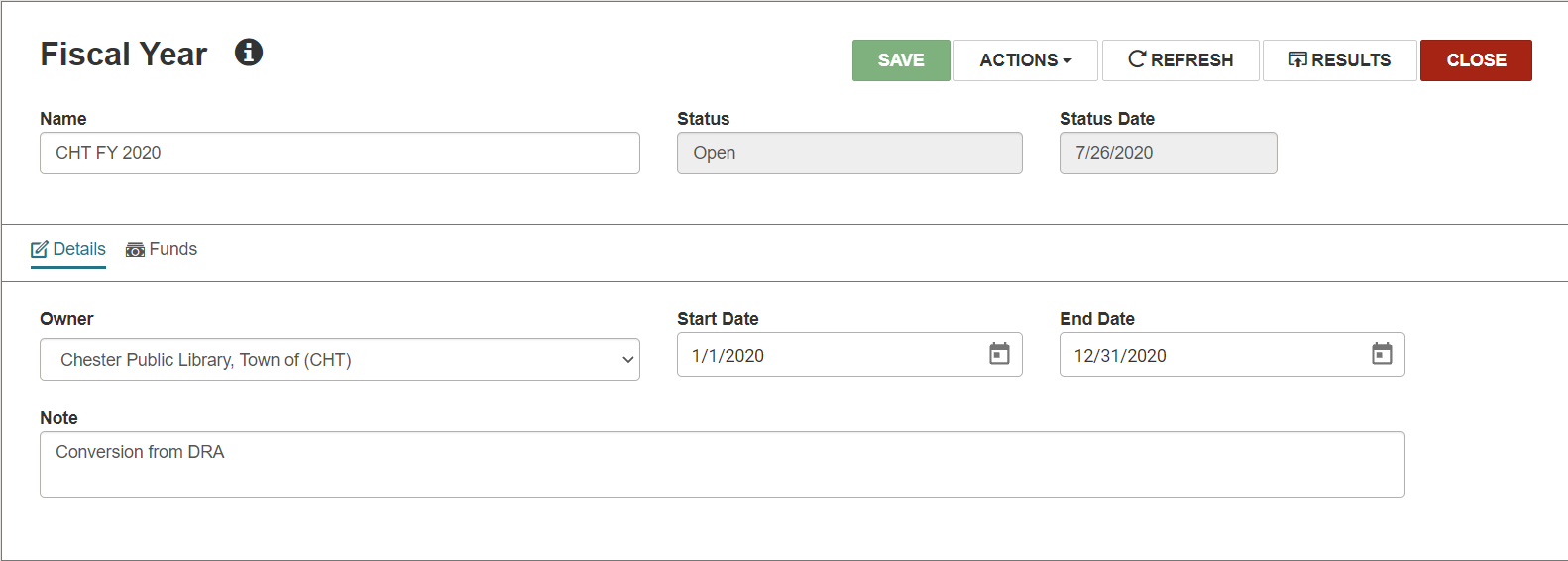Click the Results window icon
The height and width of the screenshot is (561, 1568).
pyautogui.click(x=1297, y=59)
